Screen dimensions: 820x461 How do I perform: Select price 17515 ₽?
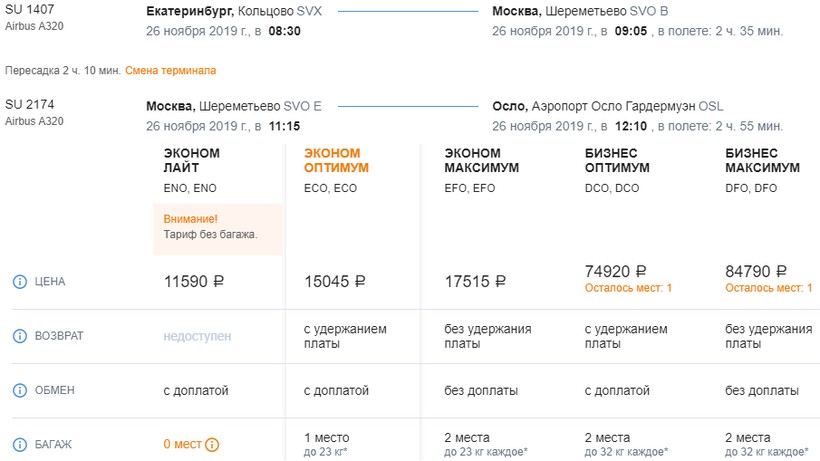click(x=475, y=282)
